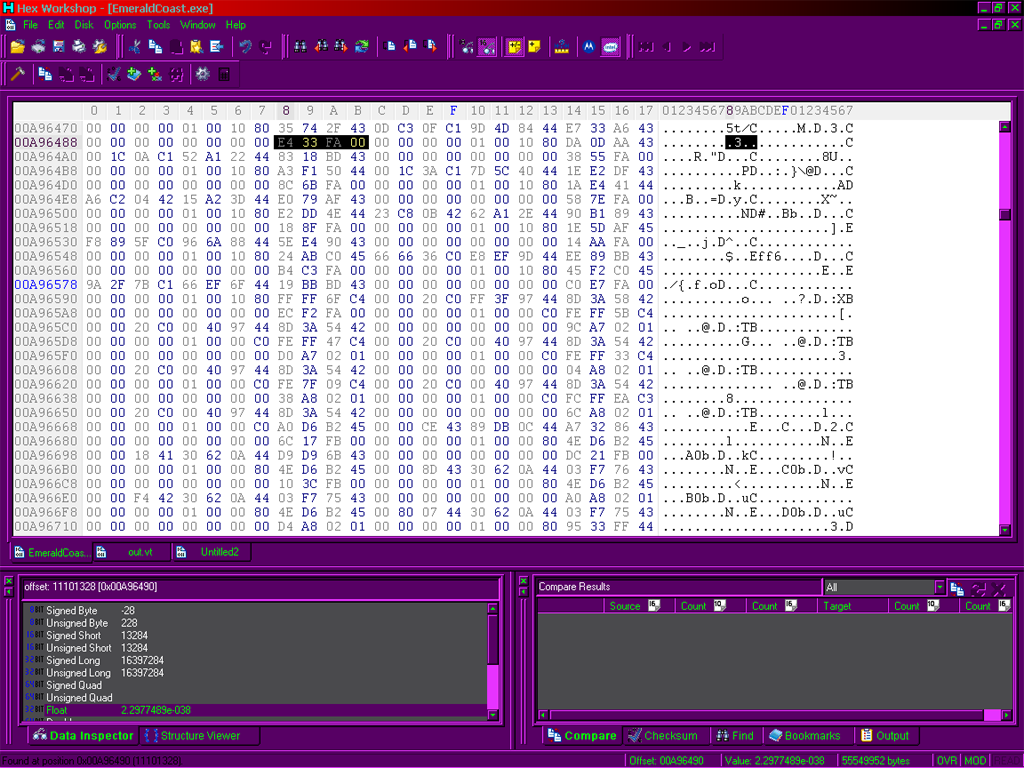
Task: Click the address 00A96578 in offset column
Action: pyautogui.click(x=46, y=285)
